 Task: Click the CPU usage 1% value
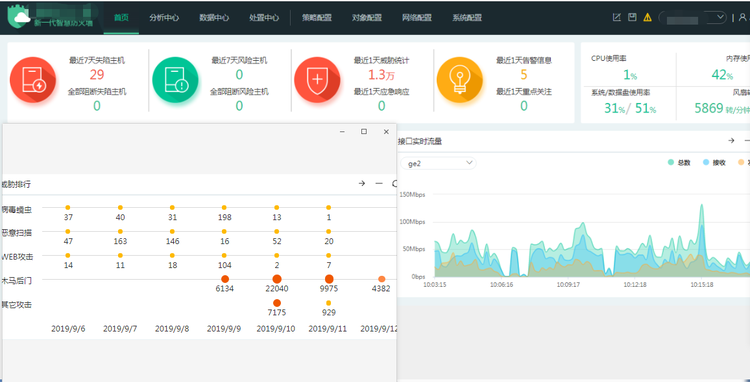point(629,75)
